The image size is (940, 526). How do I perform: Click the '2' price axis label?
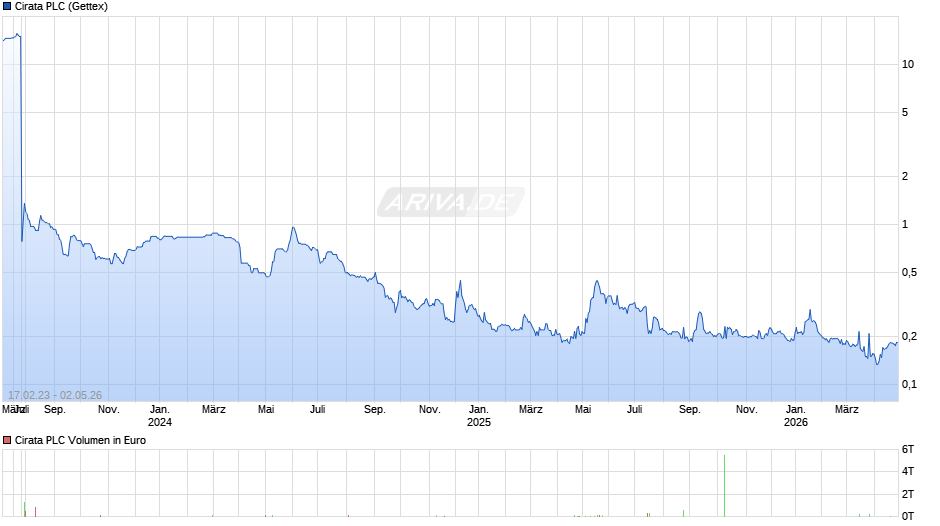tap(905, 176)
